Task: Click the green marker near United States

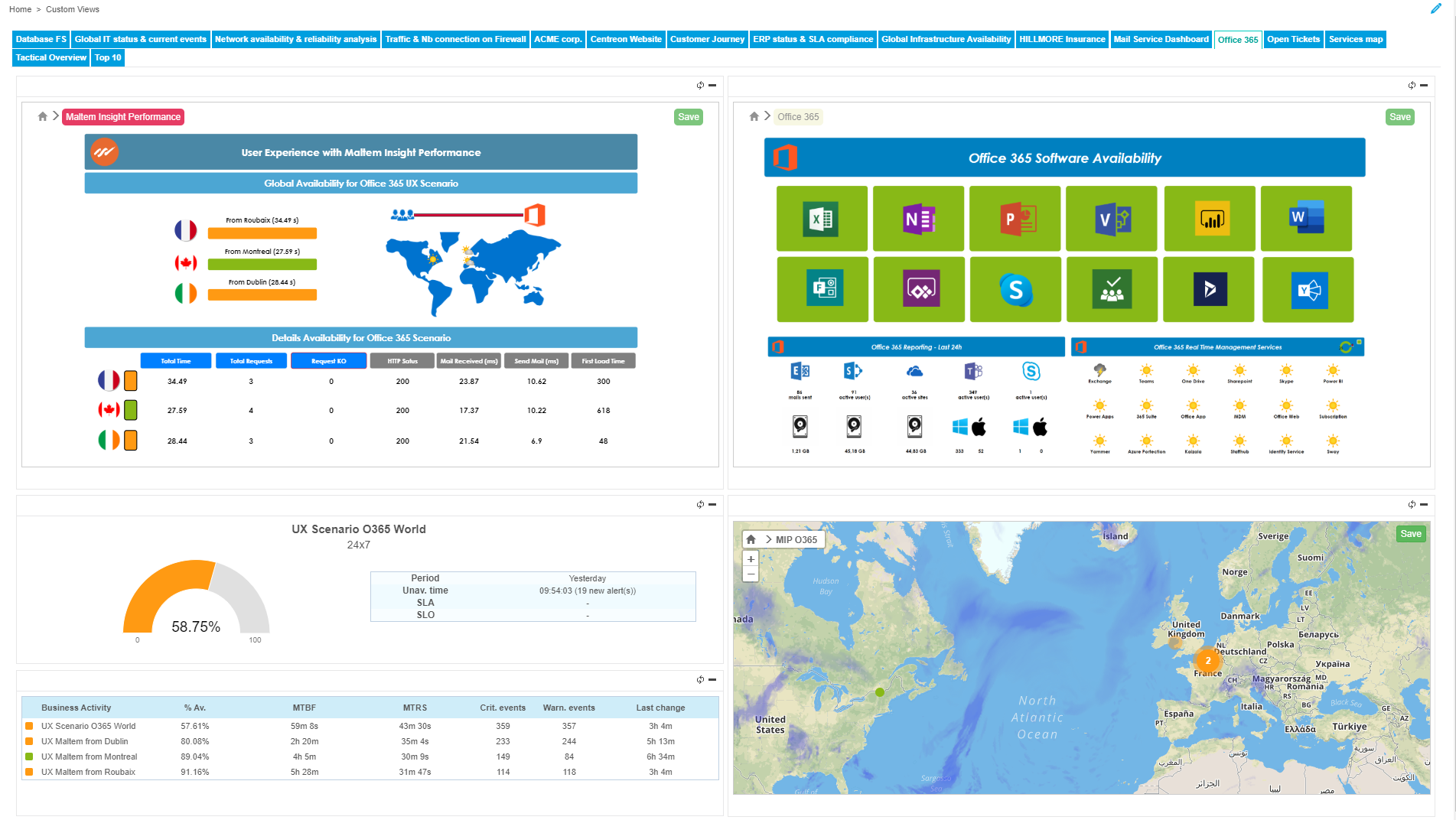Action: coord(880,692)
